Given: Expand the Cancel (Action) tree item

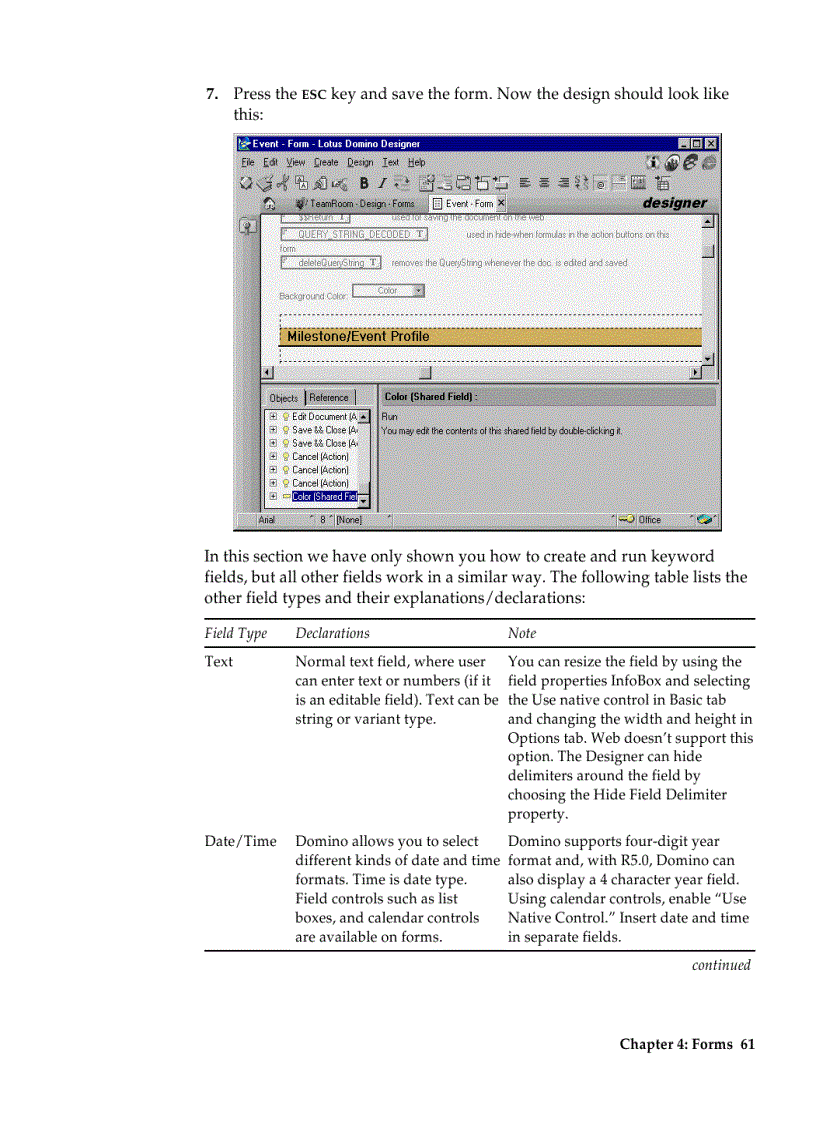Looking at the screenshot, I should (x=272, y=457).
